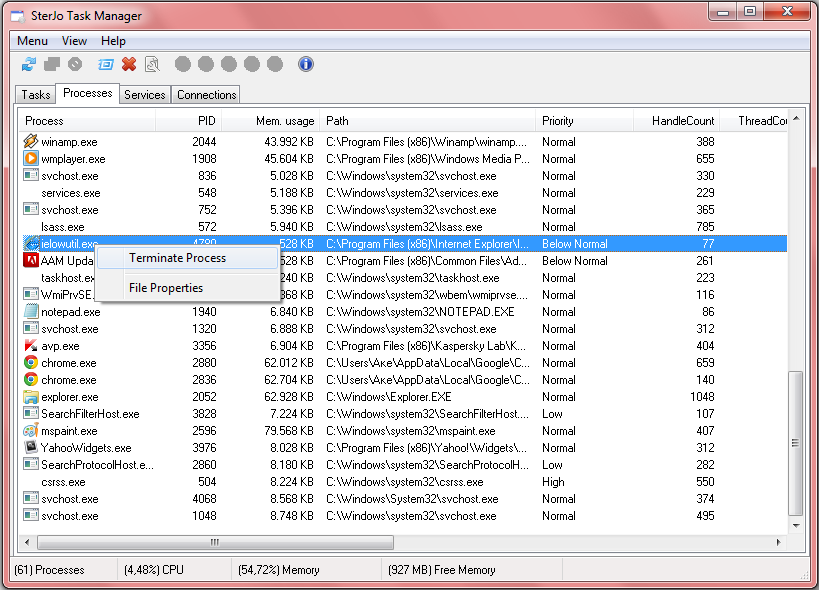This screenshot has width=819, height=590.
Task: Sort by the HandleCount column header
Action: 677,121
